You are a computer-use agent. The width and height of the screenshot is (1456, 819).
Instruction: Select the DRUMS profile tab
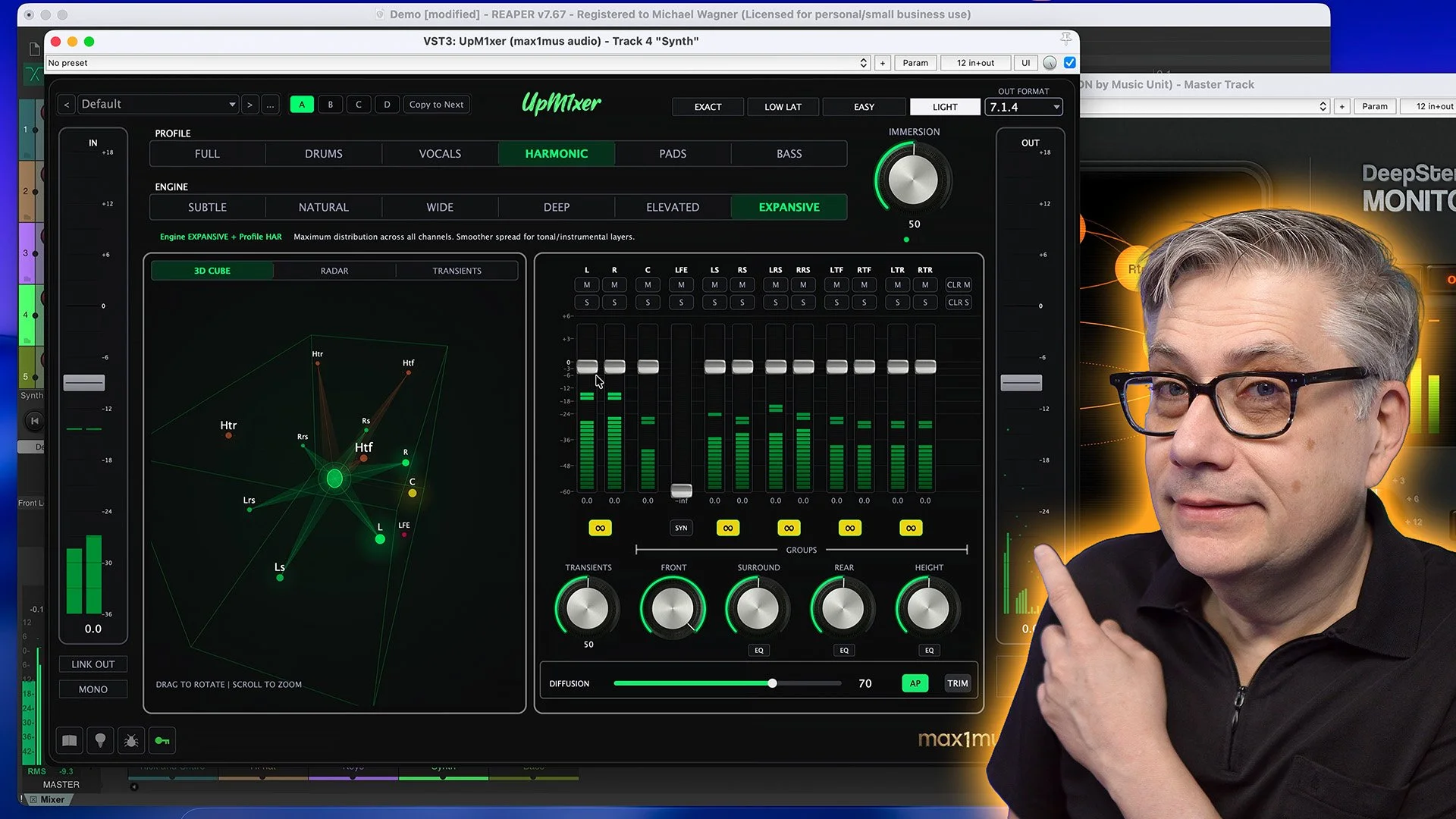pyautogui.click(x=323, y=153)
